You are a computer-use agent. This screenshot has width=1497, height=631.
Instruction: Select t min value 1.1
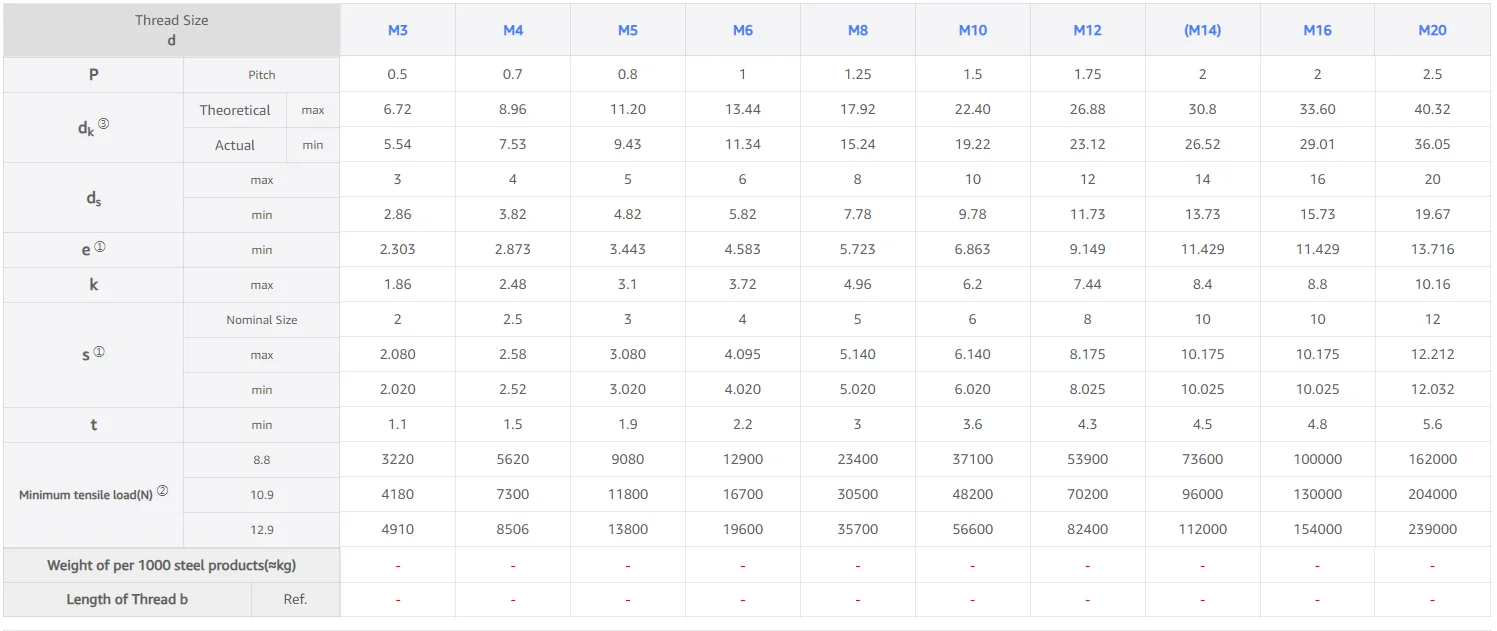pos(398,424)
